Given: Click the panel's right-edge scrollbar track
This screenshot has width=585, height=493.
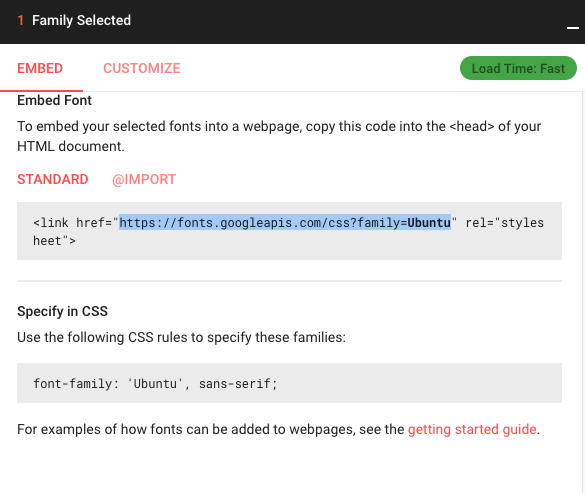Looking at the screenshot, I should pos(583,291).
